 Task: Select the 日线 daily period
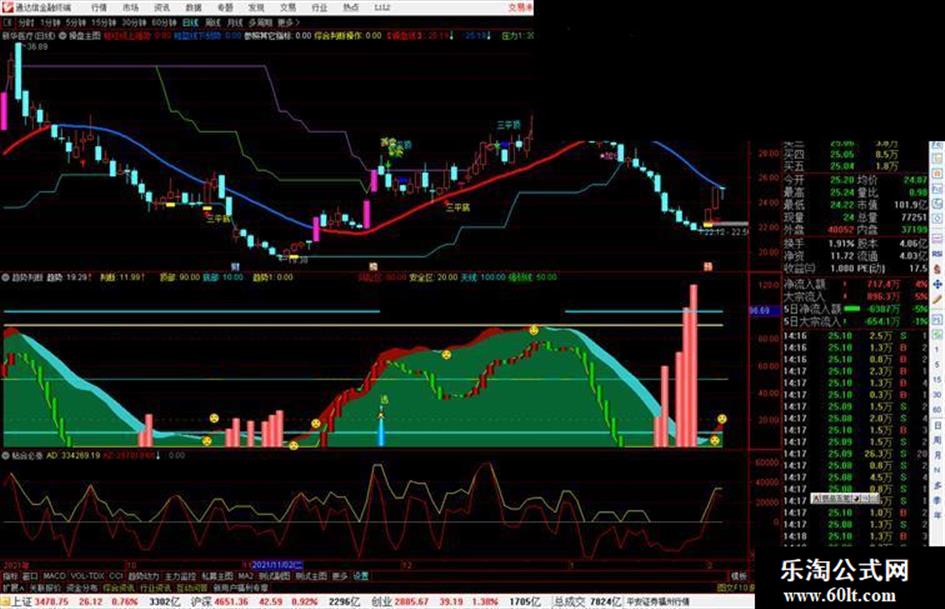(x=190, y=22)
